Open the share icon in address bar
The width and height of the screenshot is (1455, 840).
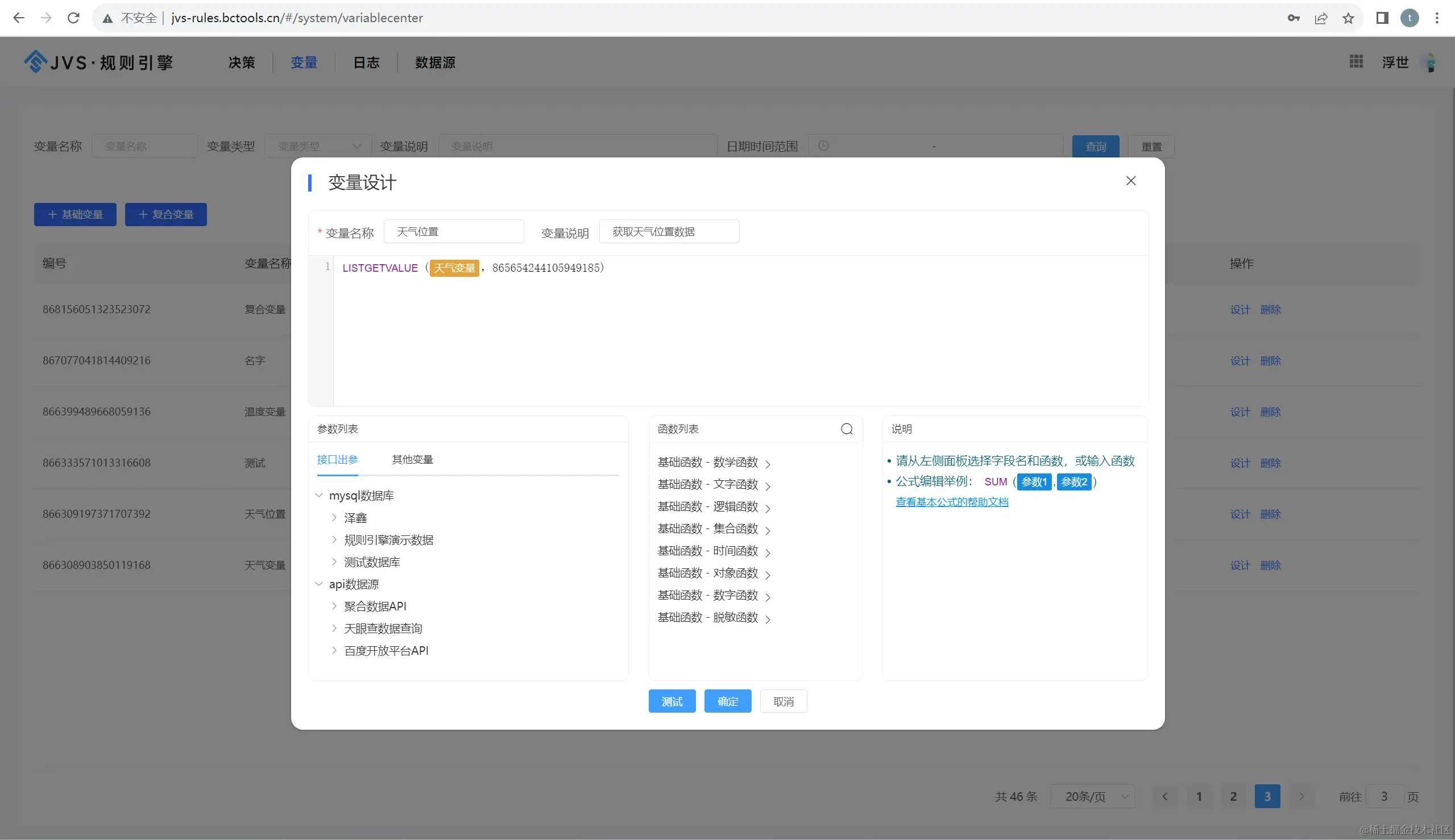click(1320, 18)
